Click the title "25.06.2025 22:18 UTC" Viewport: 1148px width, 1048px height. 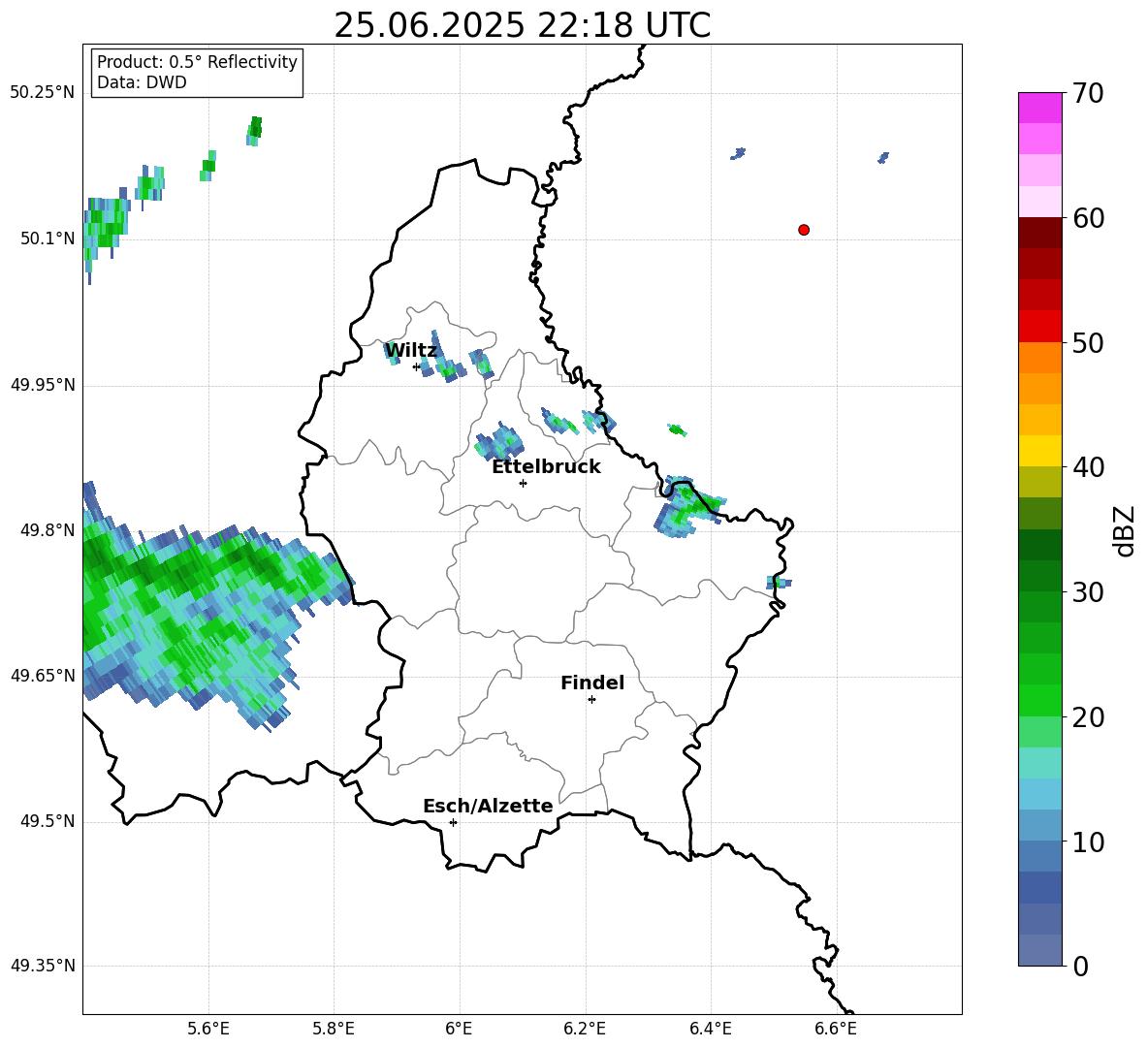(522, 25)
